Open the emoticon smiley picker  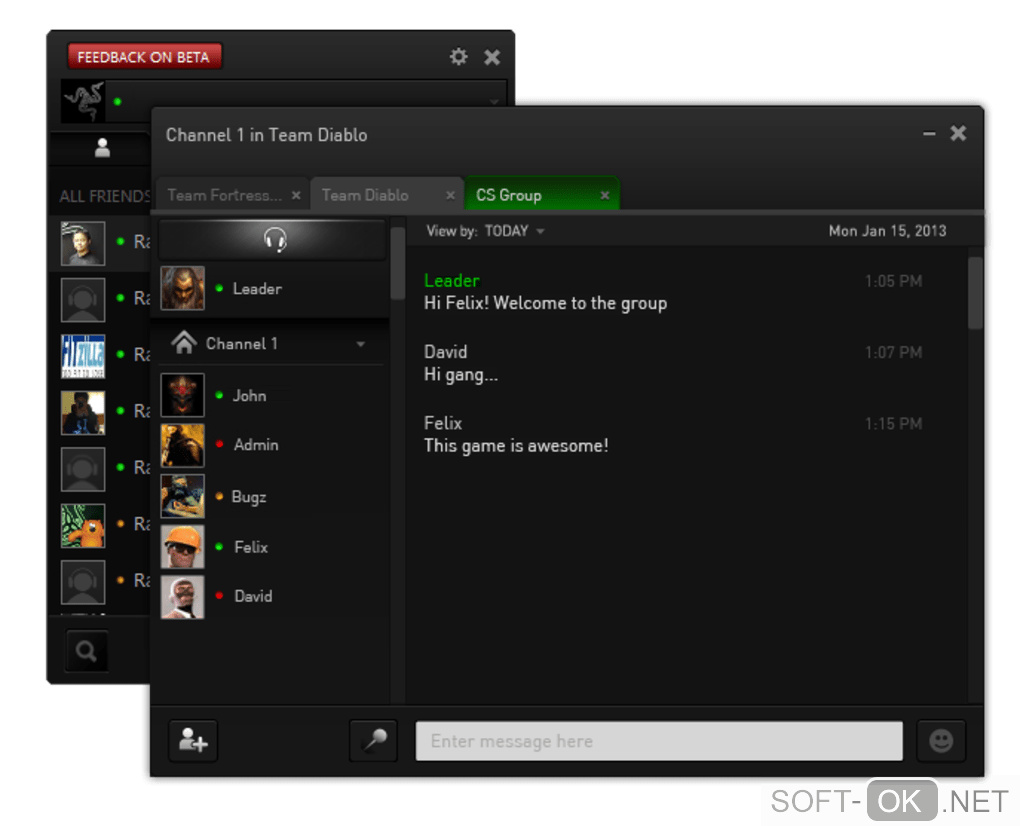pyautogui.click(x=941, y=740)
